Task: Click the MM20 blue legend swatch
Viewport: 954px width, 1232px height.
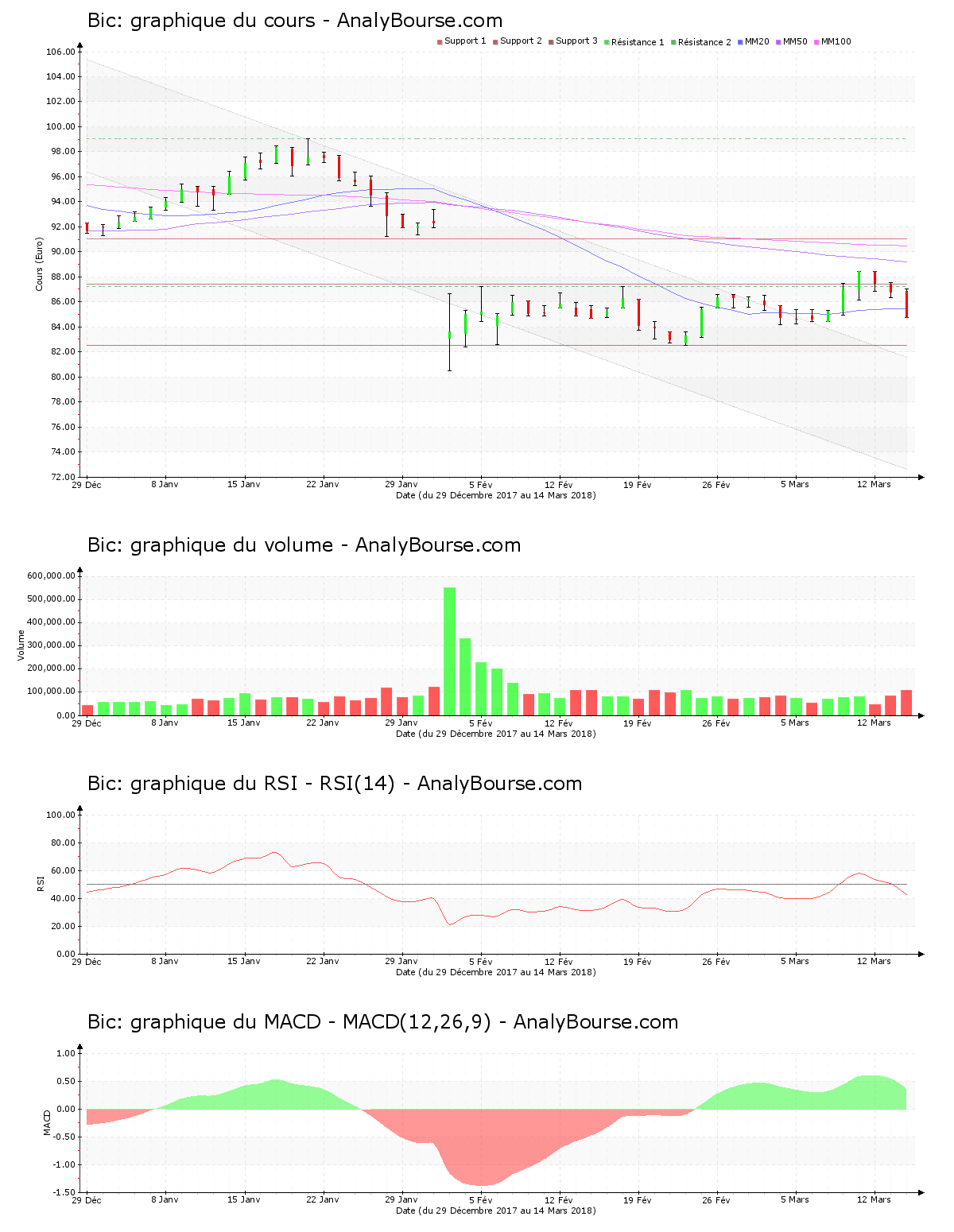Action: [740, 42]
